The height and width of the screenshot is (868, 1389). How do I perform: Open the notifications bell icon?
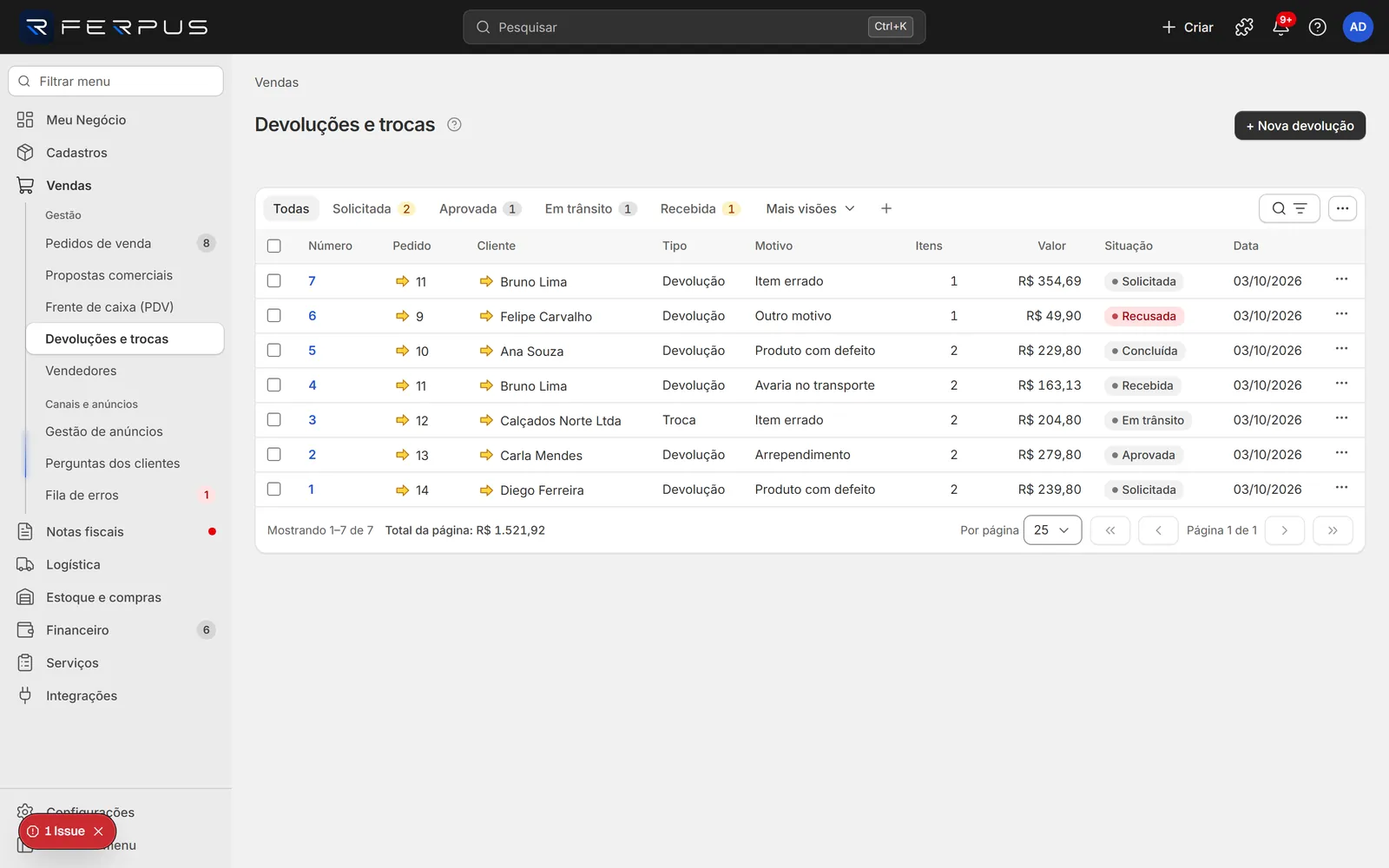1280,27
